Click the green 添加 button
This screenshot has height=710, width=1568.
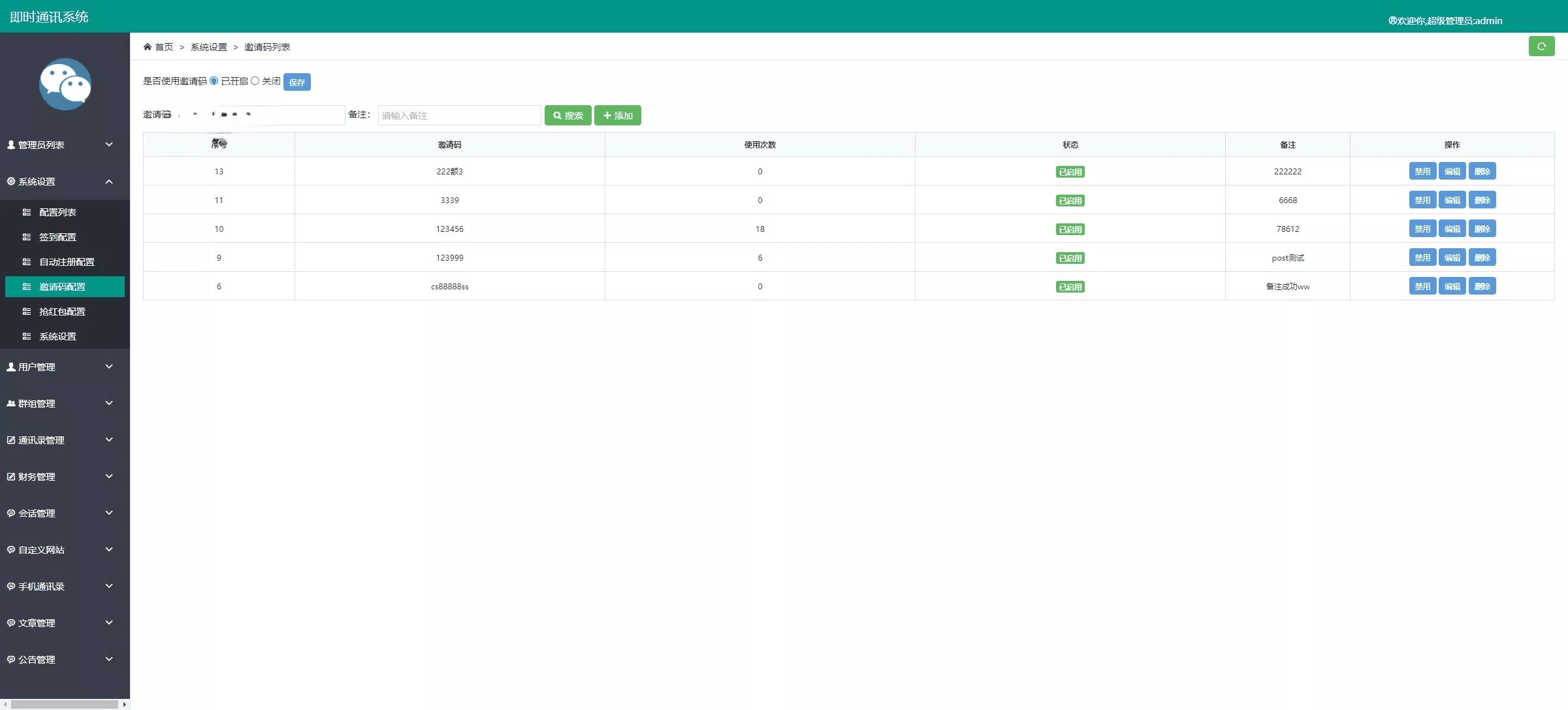point(617,116)
